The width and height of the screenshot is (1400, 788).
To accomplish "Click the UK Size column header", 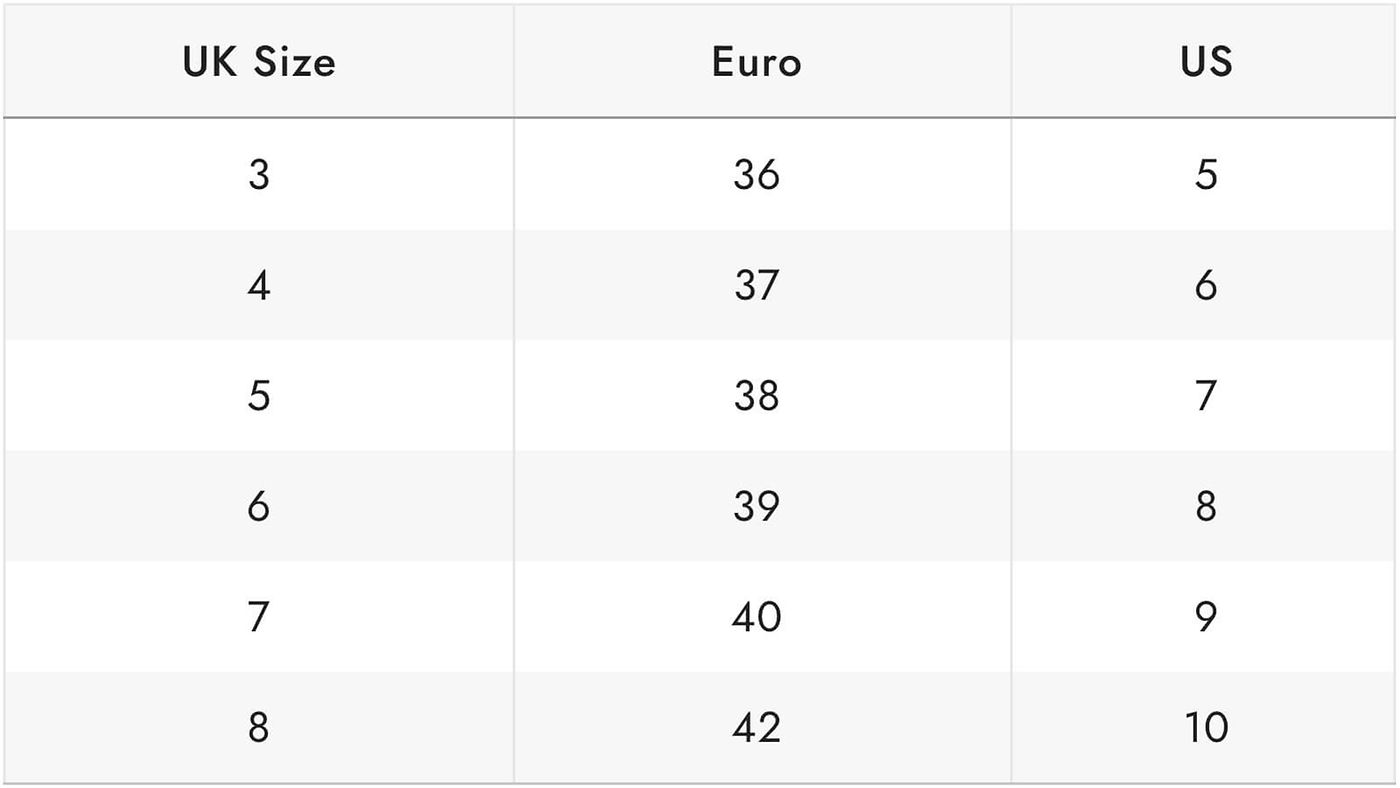I will pos(258,62).
